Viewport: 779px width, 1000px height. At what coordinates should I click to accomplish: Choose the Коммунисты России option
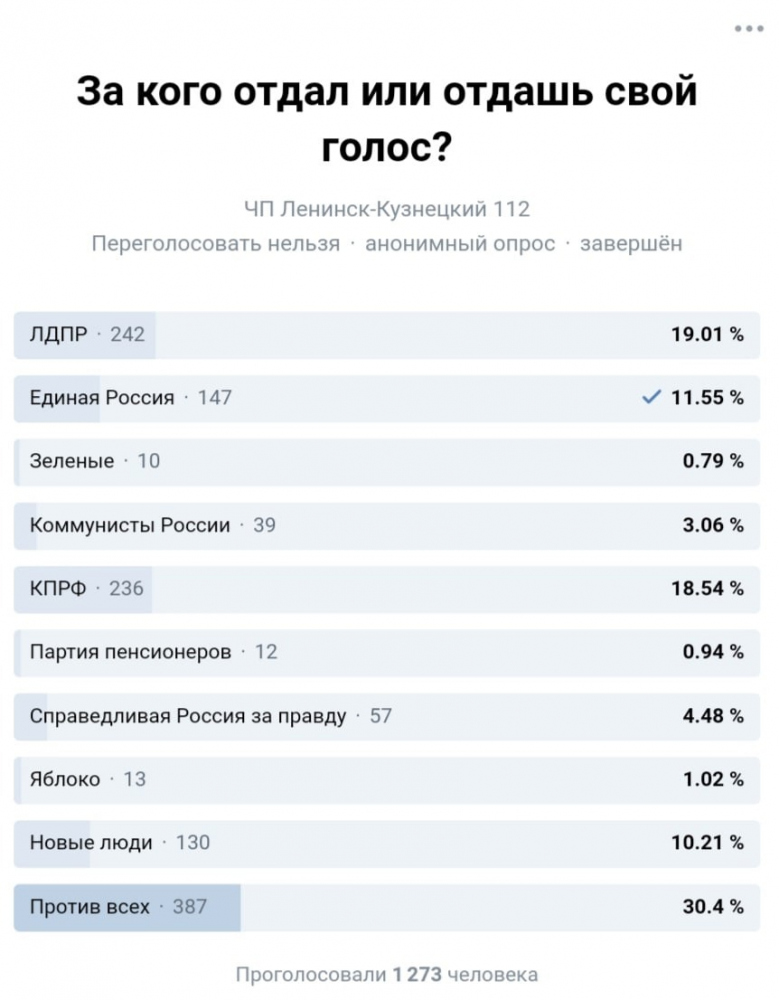tap(387, 526)
